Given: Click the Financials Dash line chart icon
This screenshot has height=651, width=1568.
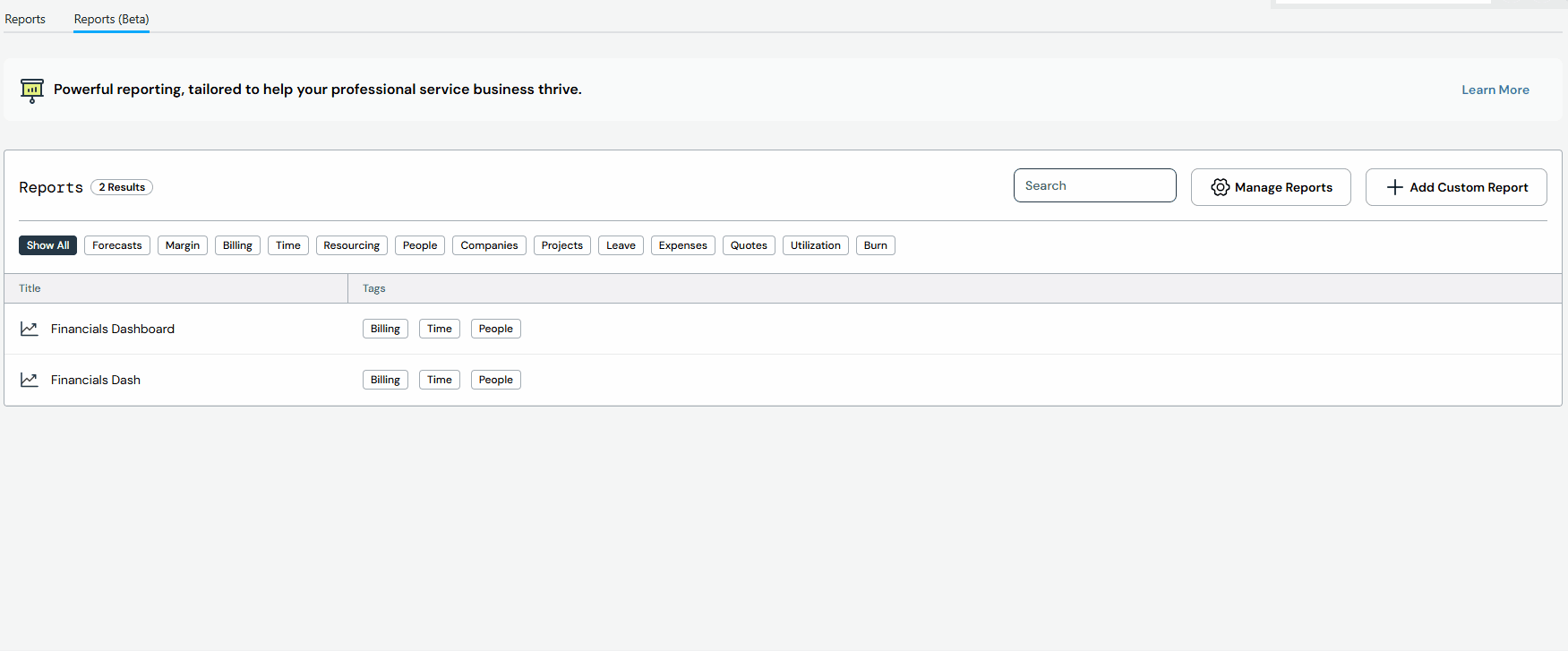Looking at the screenshot, I should 30,380.
